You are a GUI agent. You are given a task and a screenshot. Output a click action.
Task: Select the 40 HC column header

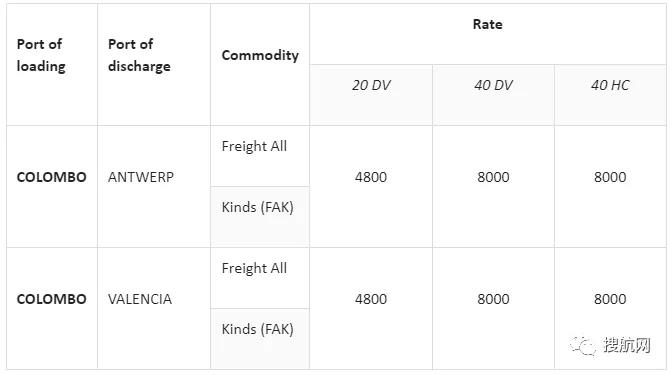(610, 95)
